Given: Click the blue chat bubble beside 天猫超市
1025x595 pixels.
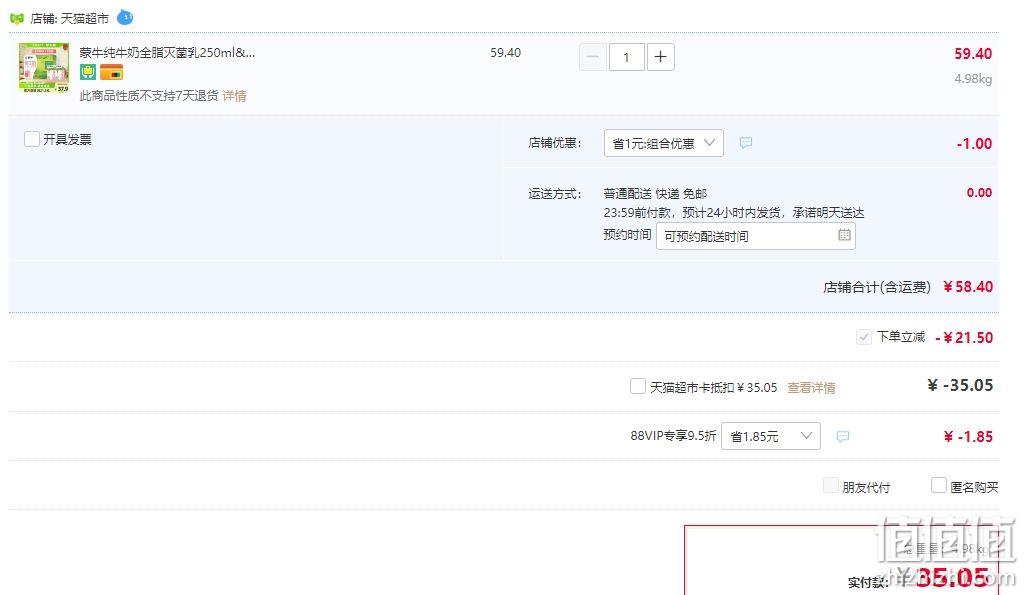Looking at the screenshot, I should point(125,18).
